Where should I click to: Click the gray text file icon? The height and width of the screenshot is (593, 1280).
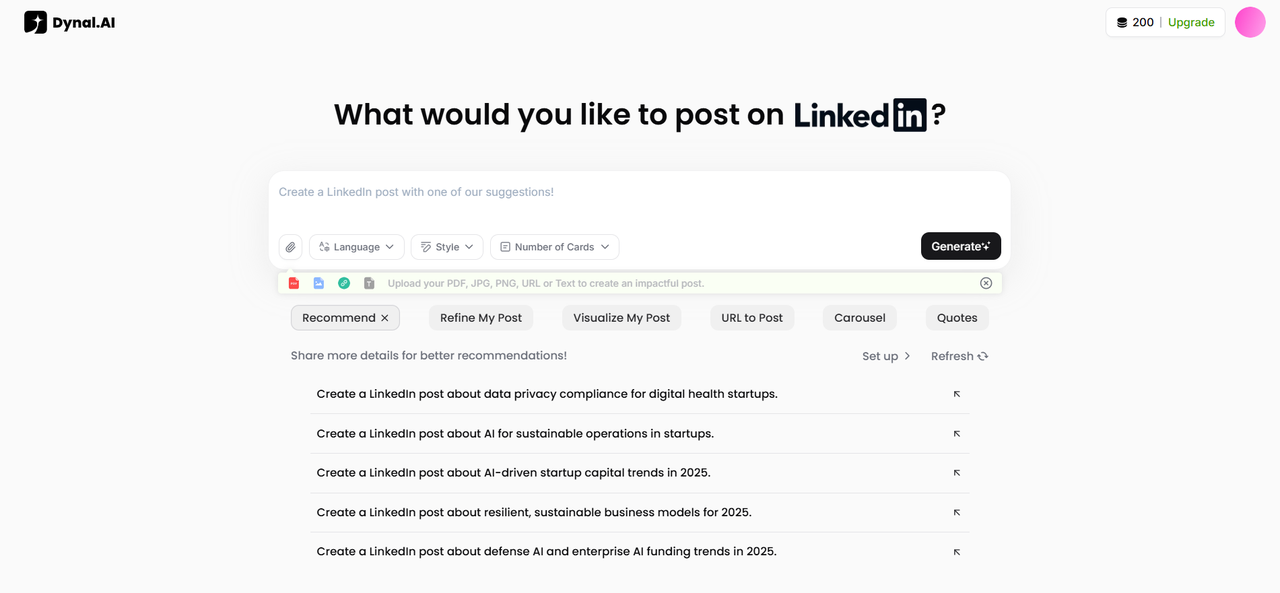369,283
